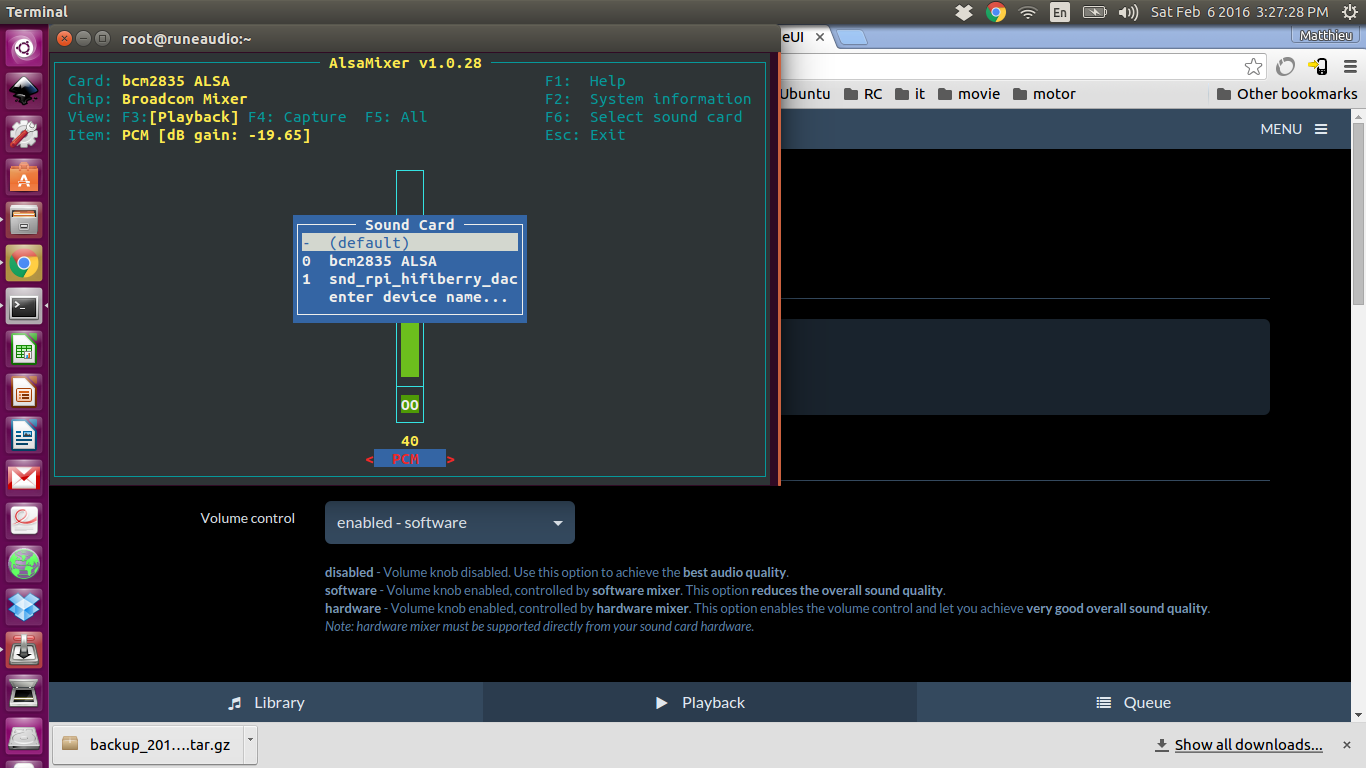
Task: Open the green globe icon in the dock
Action: 24,564
